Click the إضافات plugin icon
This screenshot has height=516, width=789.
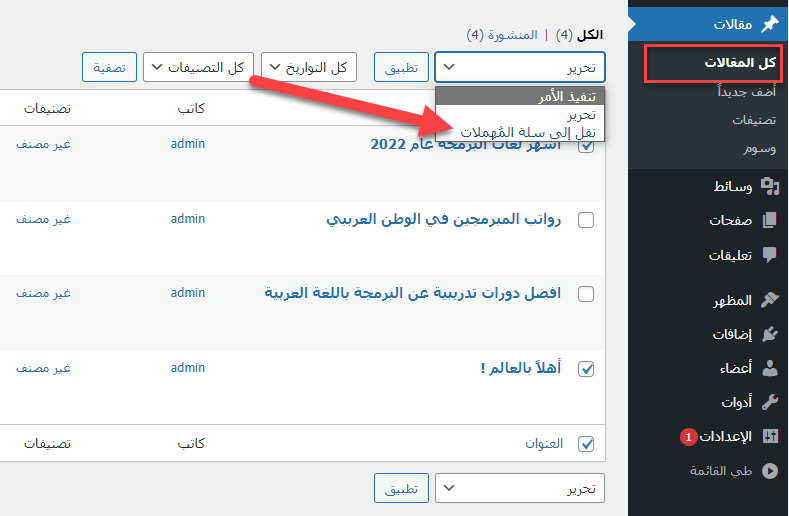point(770,334)
